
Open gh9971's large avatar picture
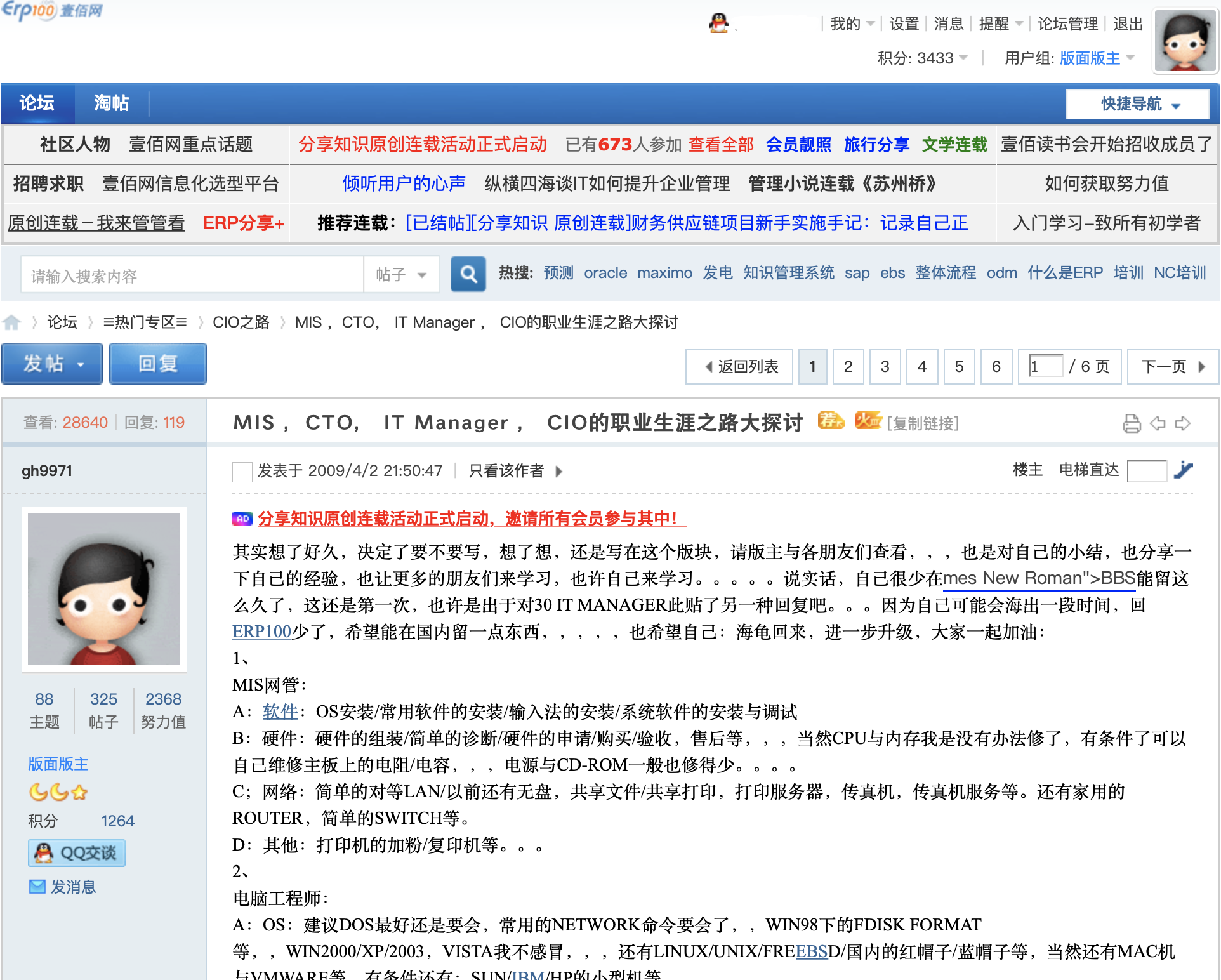tap(104, 589)
